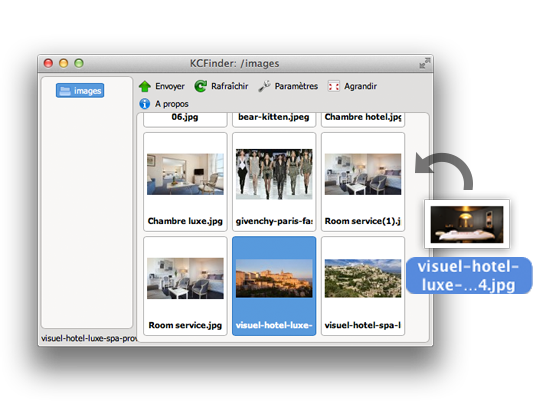The height and width of the screenshot is (401, 533).
Task: Open the A propos text entry
Action: click(x=172, y=104)
